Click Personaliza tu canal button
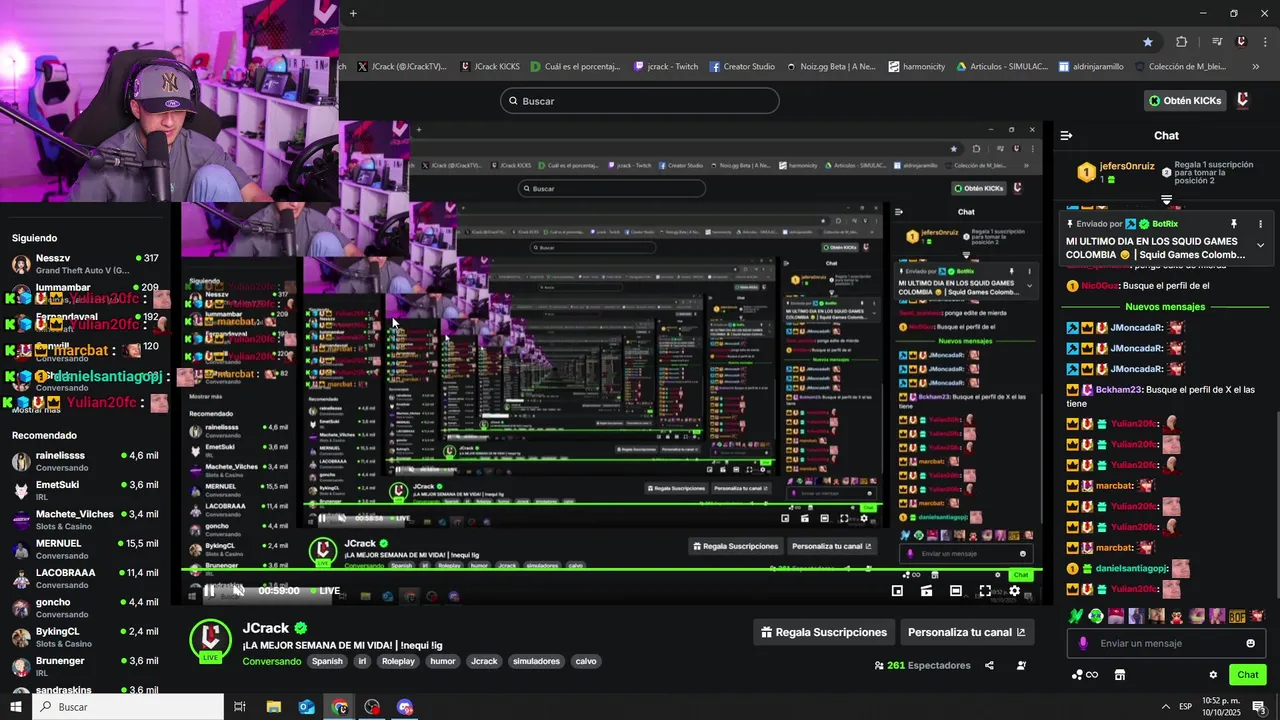Viewport: 1280px width, 720px height. point(966,632)
